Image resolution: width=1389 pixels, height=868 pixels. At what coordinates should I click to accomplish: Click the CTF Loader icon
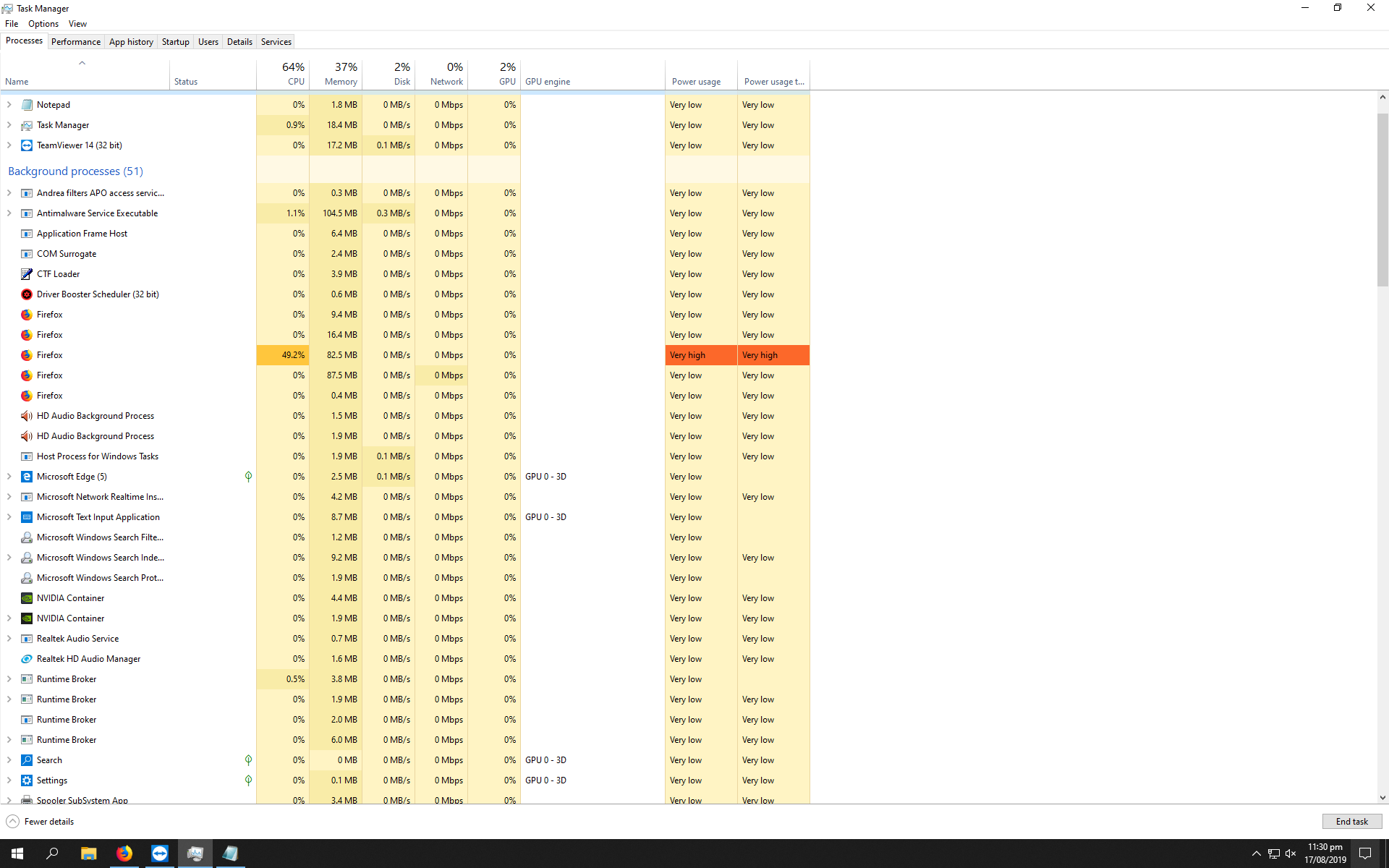pyautogui.click(x=27, y=274)
